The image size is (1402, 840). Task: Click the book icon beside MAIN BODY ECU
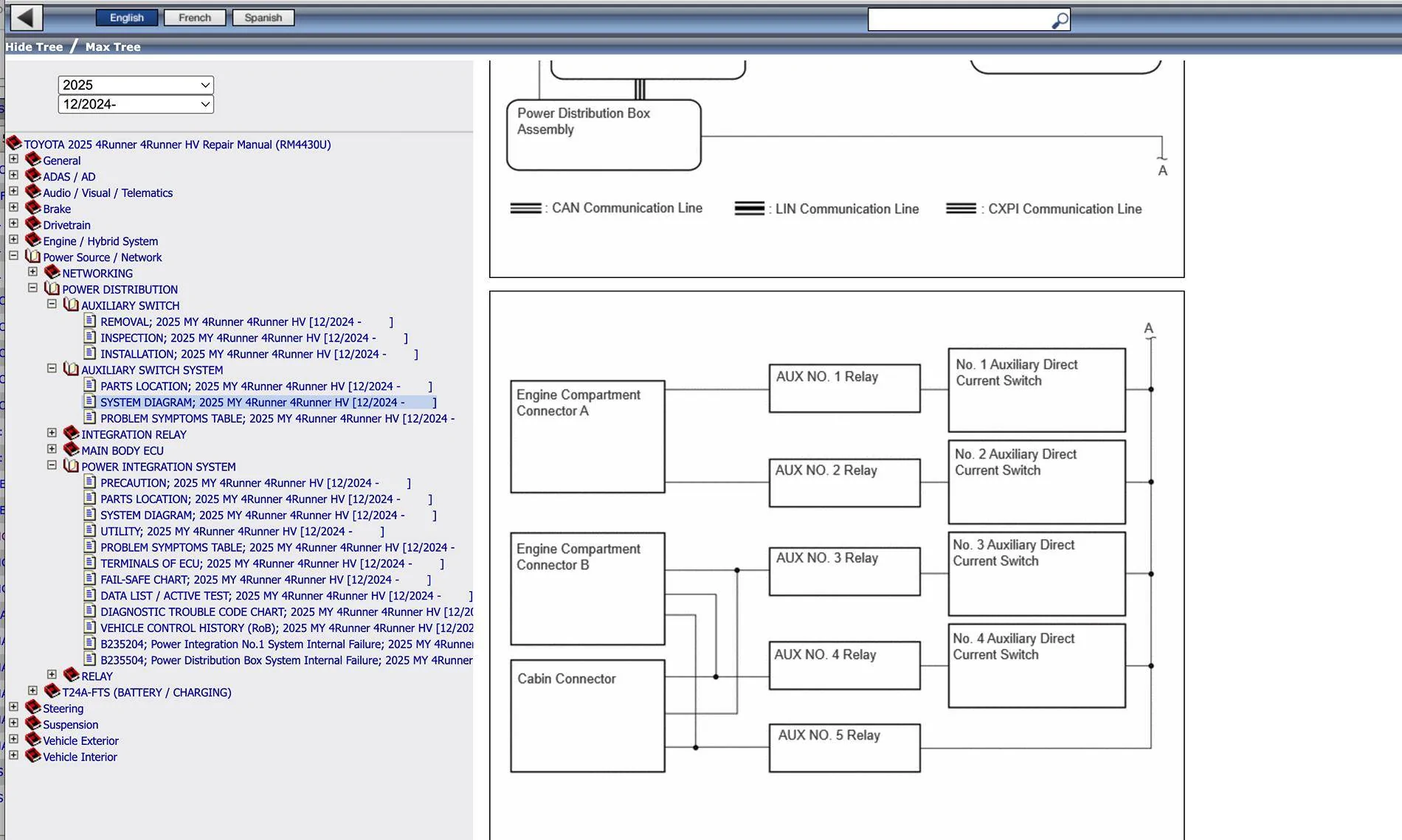tap(71, 450)
